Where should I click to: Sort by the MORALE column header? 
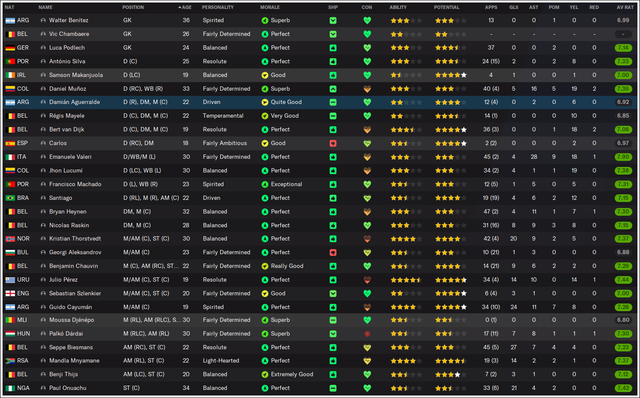[x=270, y=7]
